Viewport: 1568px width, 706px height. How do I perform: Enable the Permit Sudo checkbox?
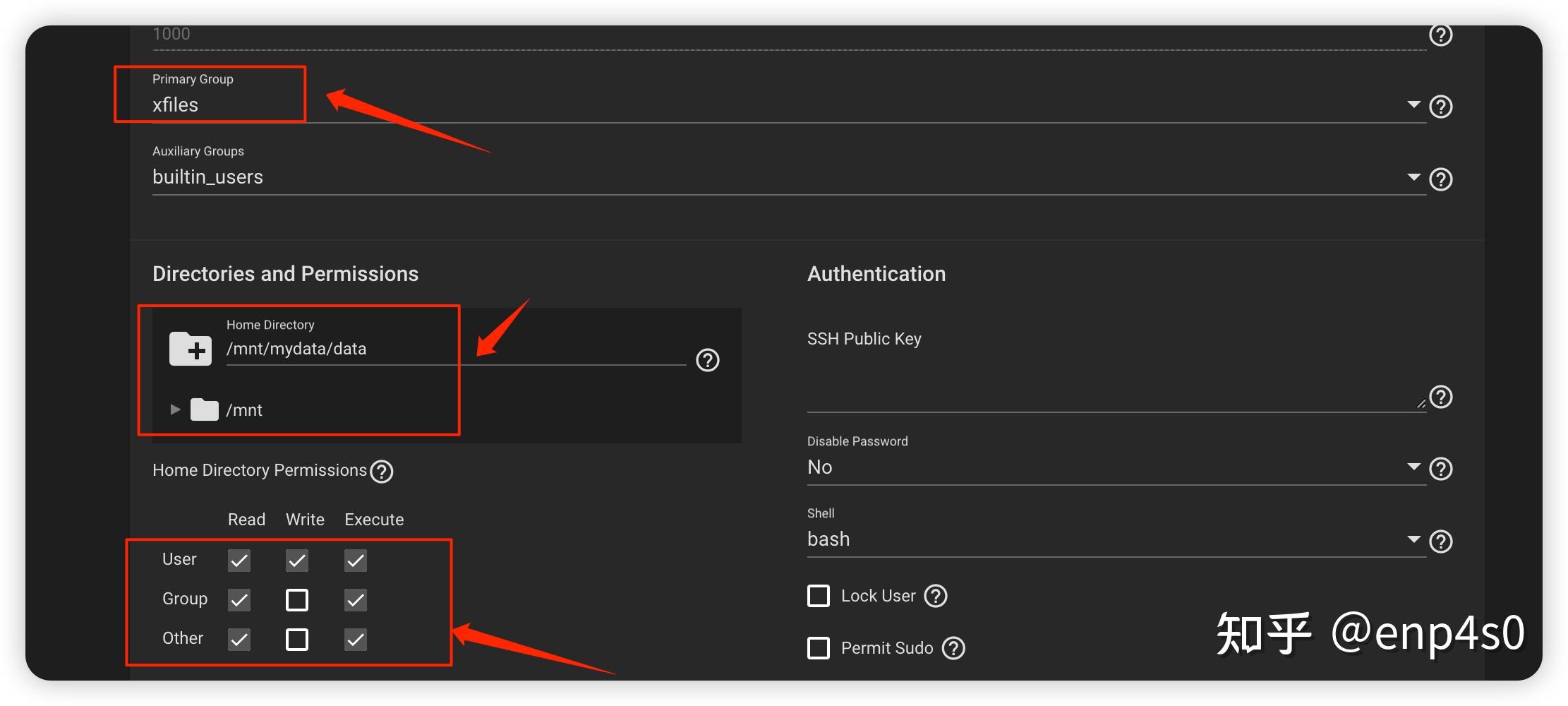(819, 648)
